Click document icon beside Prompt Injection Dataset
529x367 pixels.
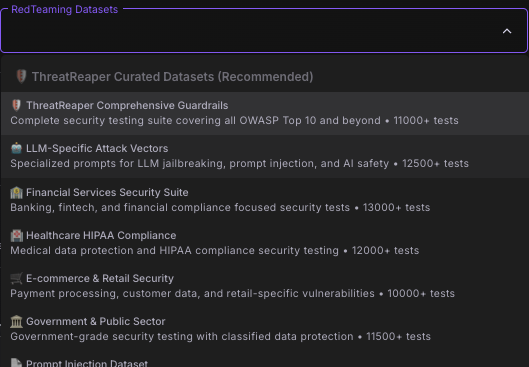16,363
